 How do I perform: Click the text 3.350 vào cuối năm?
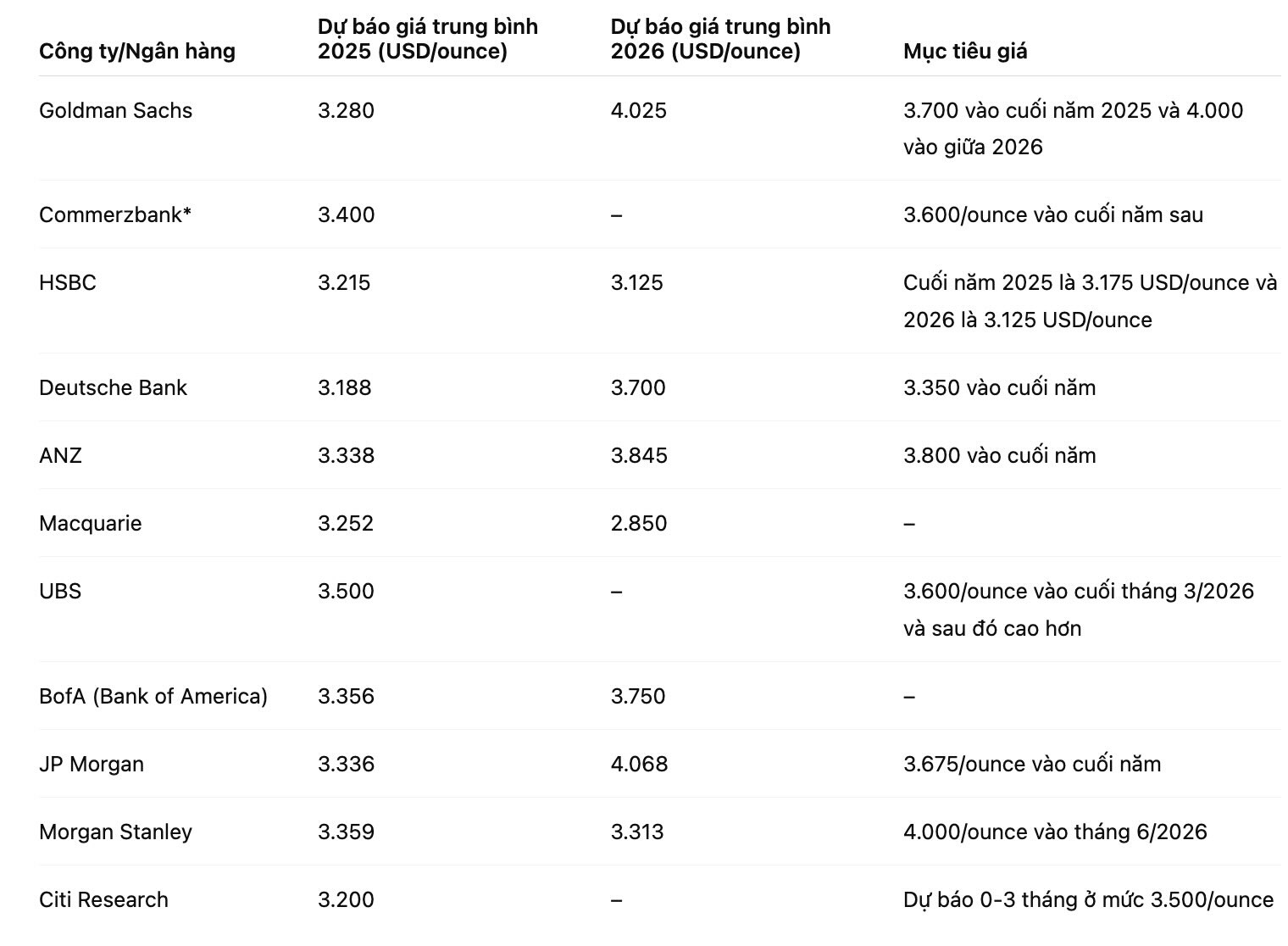point(1000,387)
